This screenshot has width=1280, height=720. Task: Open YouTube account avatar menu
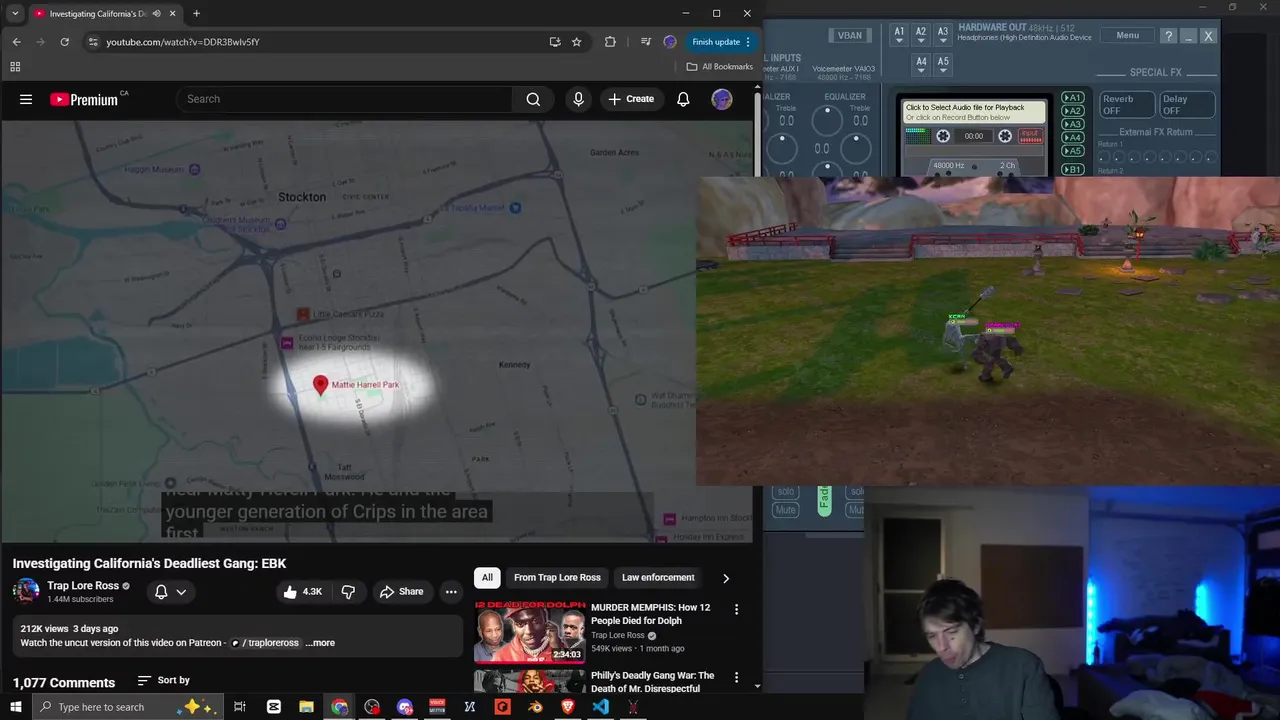pyautogui.click(x=722, y=99)
